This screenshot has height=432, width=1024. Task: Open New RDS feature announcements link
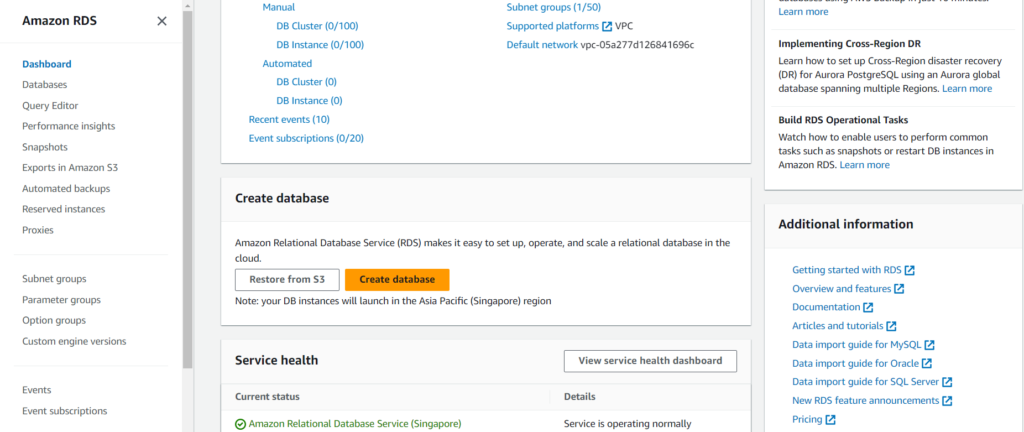tap(865, 401)
